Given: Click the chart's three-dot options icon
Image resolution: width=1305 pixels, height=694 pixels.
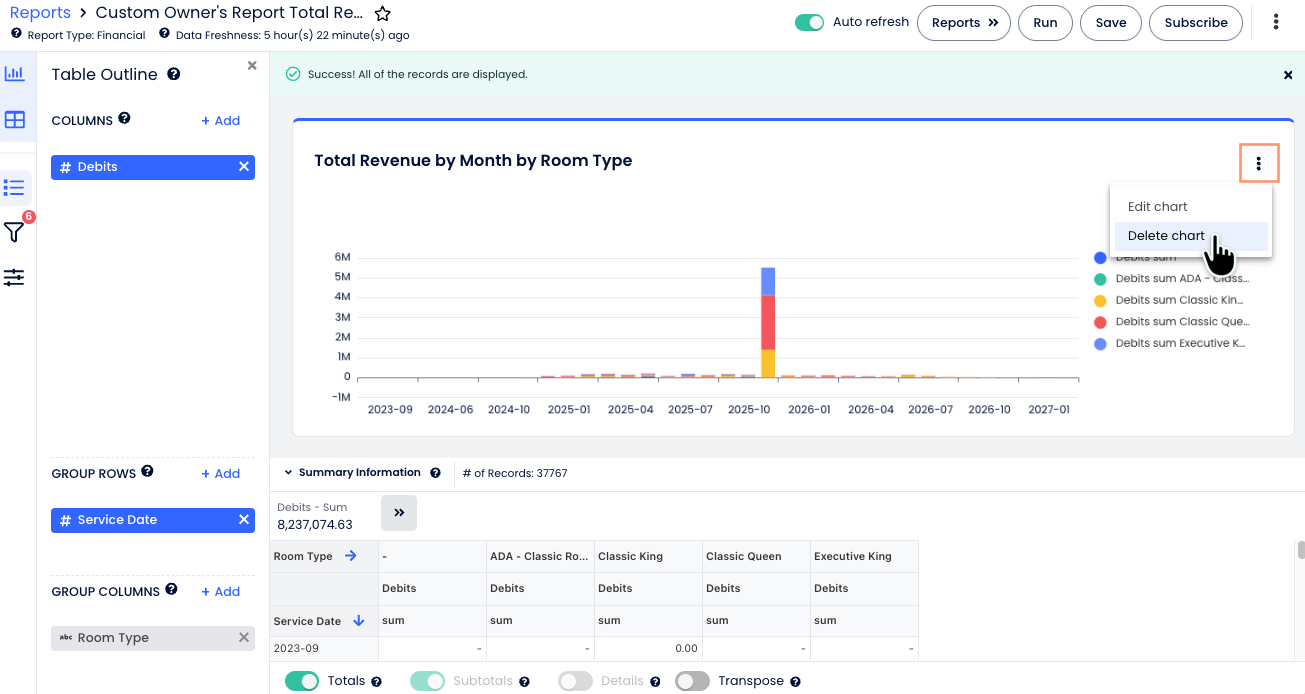Looking at the screenshot, I should [x=1259, y=163].
